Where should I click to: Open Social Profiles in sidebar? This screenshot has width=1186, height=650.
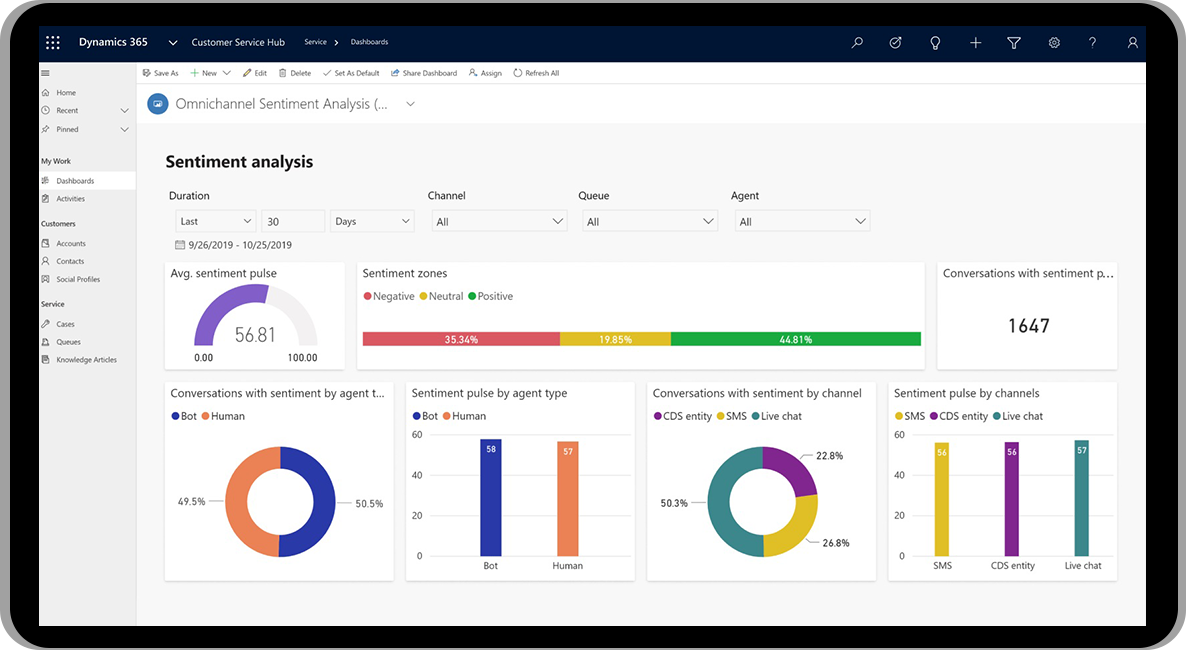pyautogui.click(x=78, y=279)
